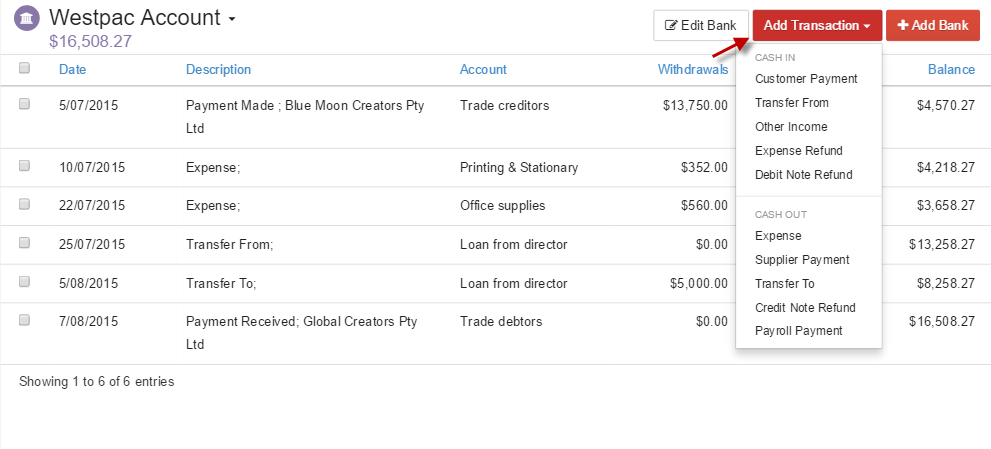Image resolution: width=991 pixels, height=449 pixels.
Task: Click the 7/08/2015 date cell
Action: click(x=88, y=321)
